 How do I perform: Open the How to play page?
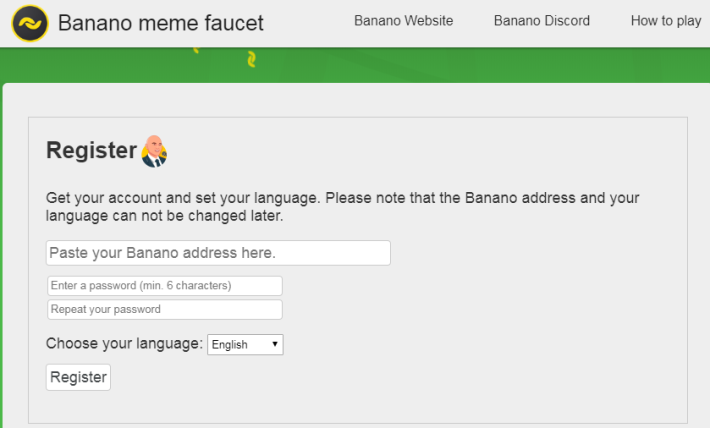click(666, 21)
